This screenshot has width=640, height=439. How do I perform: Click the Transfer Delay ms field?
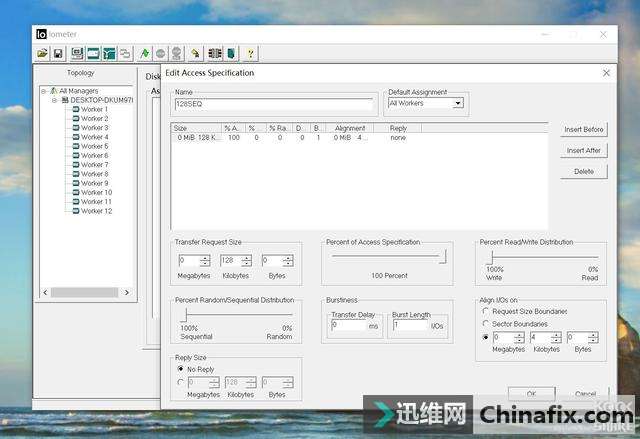(x=349, y=326)
